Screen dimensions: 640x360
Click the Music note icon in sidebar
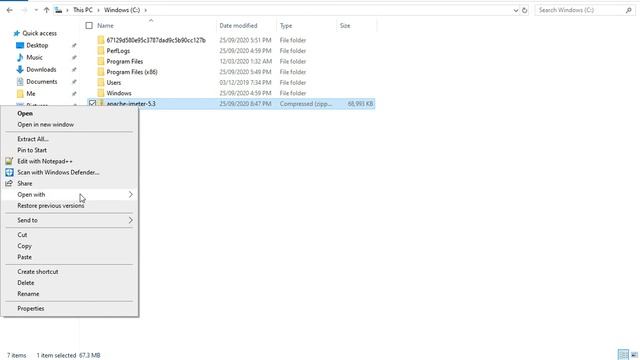click(20, 58)
